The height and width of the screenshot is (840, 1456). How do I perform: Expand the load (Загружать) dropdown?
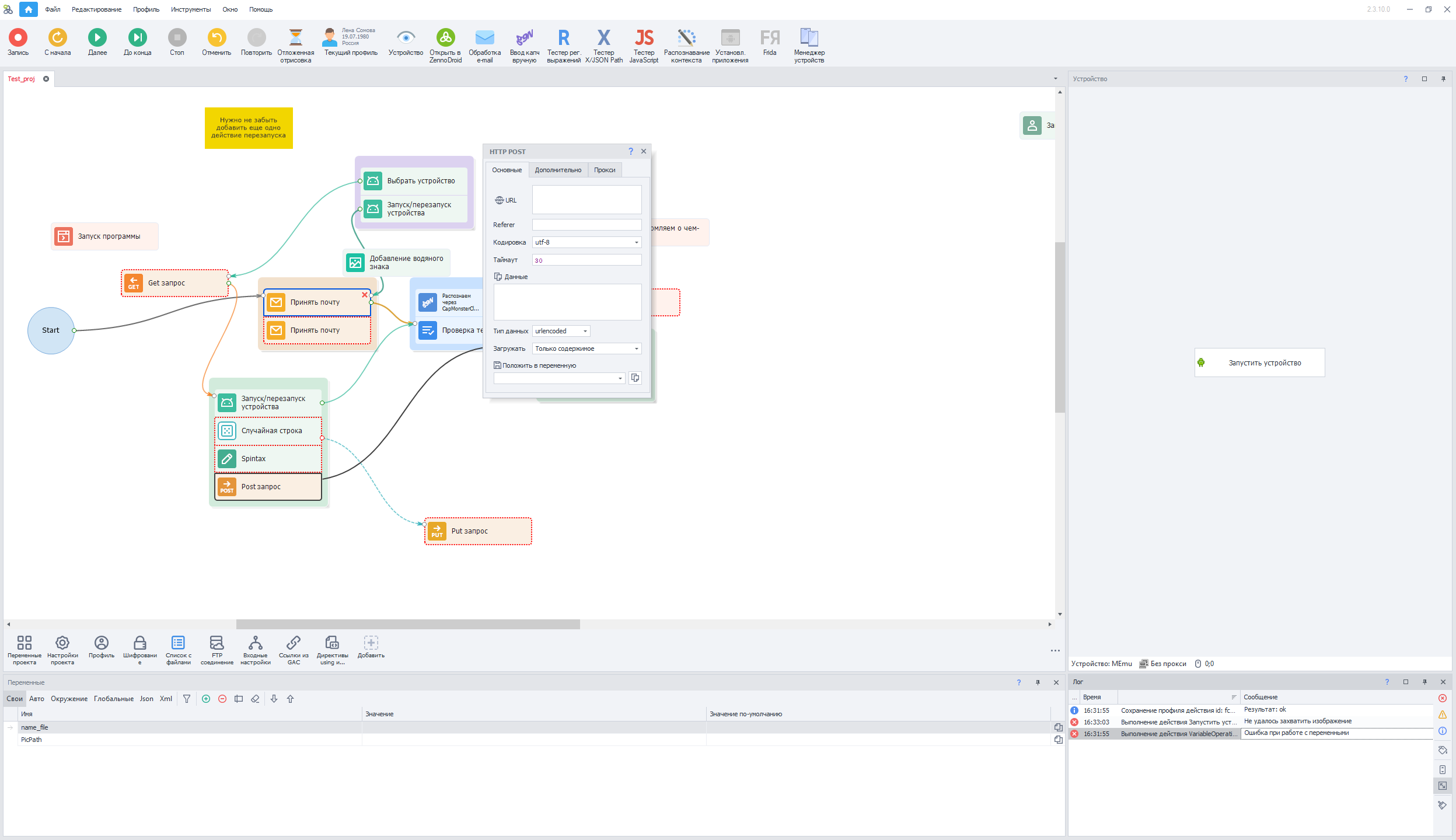[x=636, y=348]
